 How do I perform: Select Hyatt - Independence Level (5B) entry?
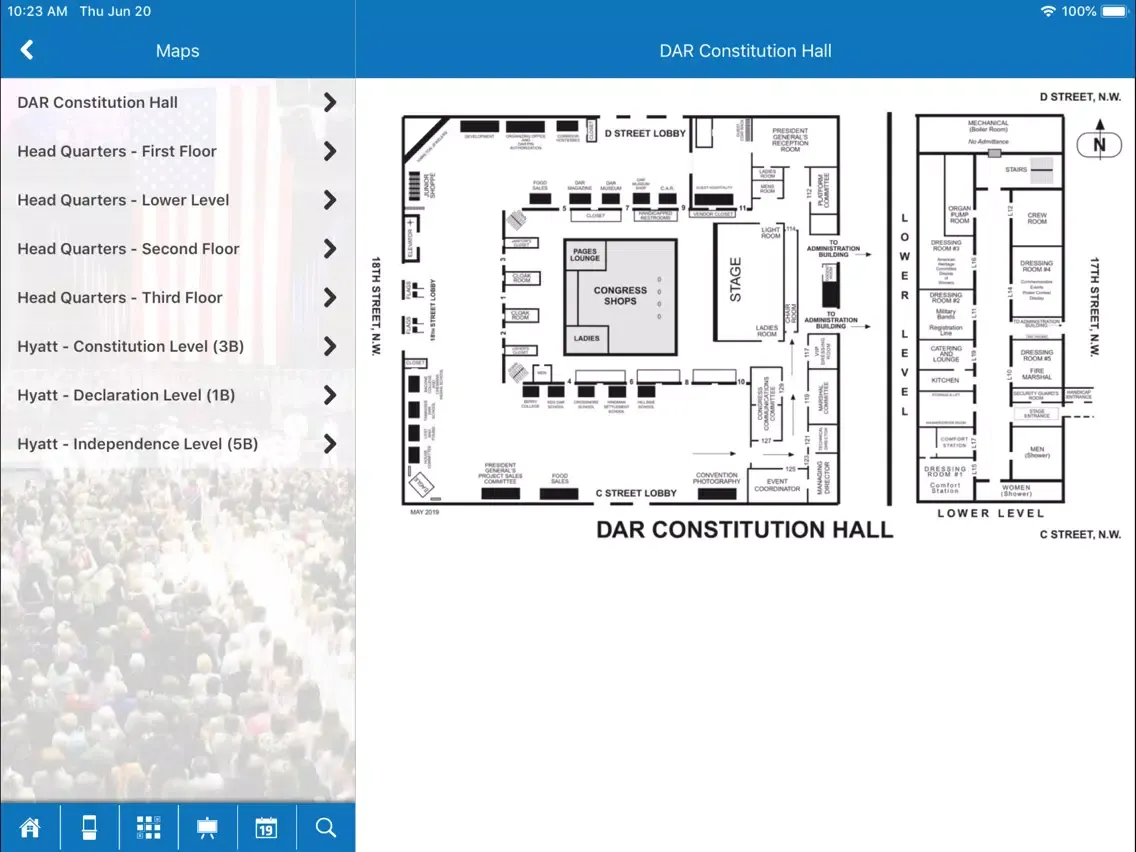click(178, 443)
